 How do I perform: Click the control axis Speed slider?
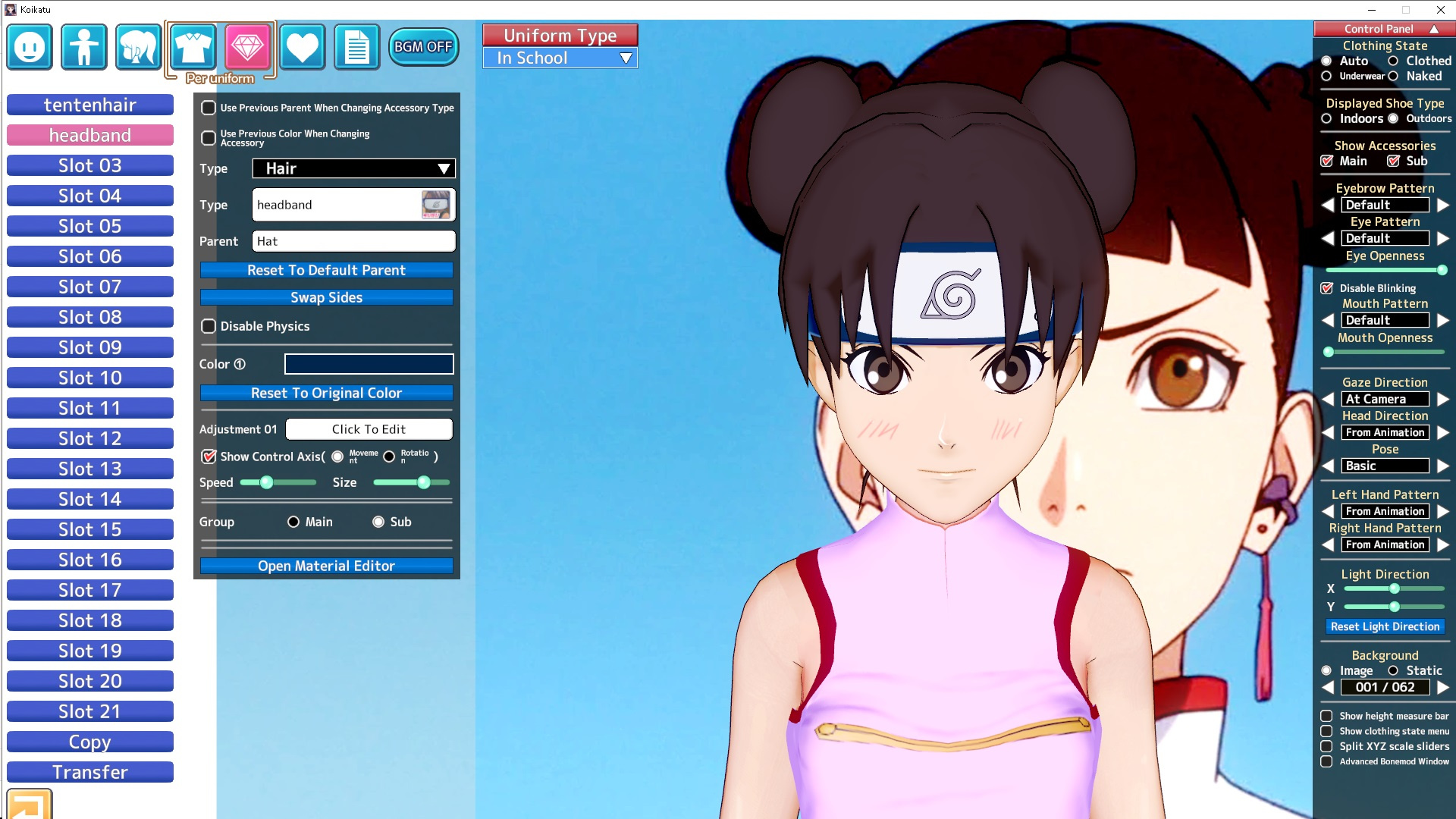[x=278, y=482]
